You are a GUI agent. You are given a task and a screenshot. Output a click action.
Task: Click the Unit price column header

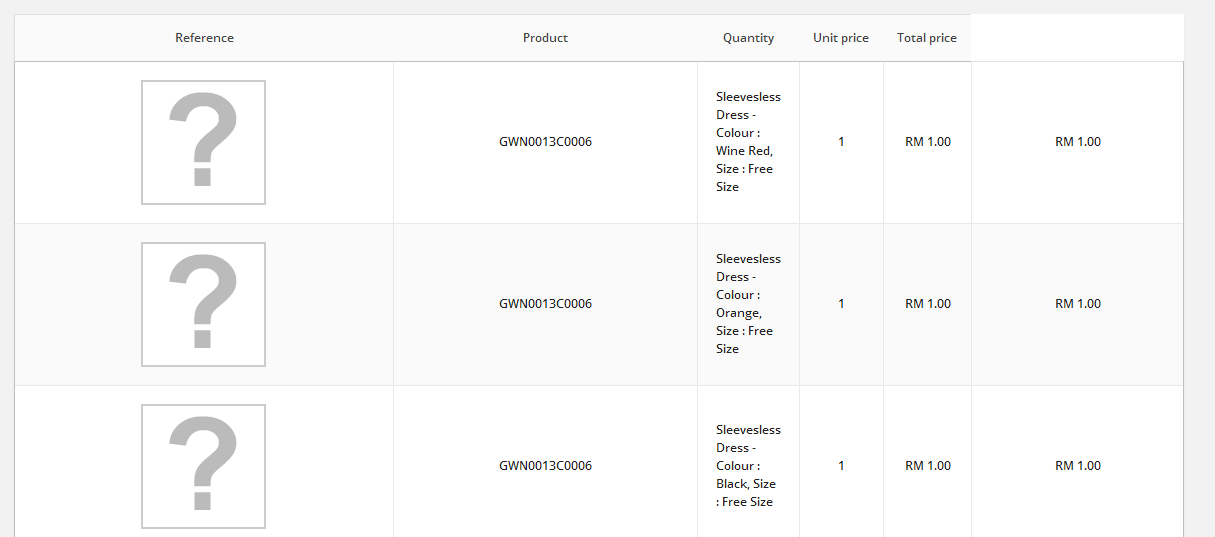point(840,38)
